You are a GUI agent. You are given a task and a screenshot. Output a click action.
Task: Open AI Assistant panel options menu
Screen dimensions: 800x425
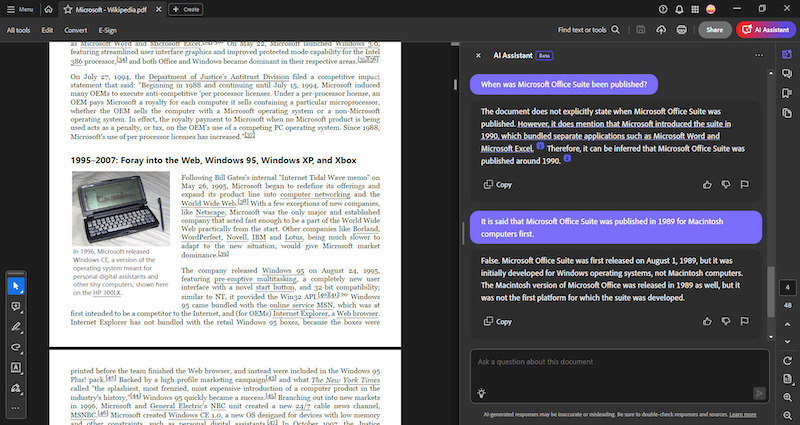point(758,56)
